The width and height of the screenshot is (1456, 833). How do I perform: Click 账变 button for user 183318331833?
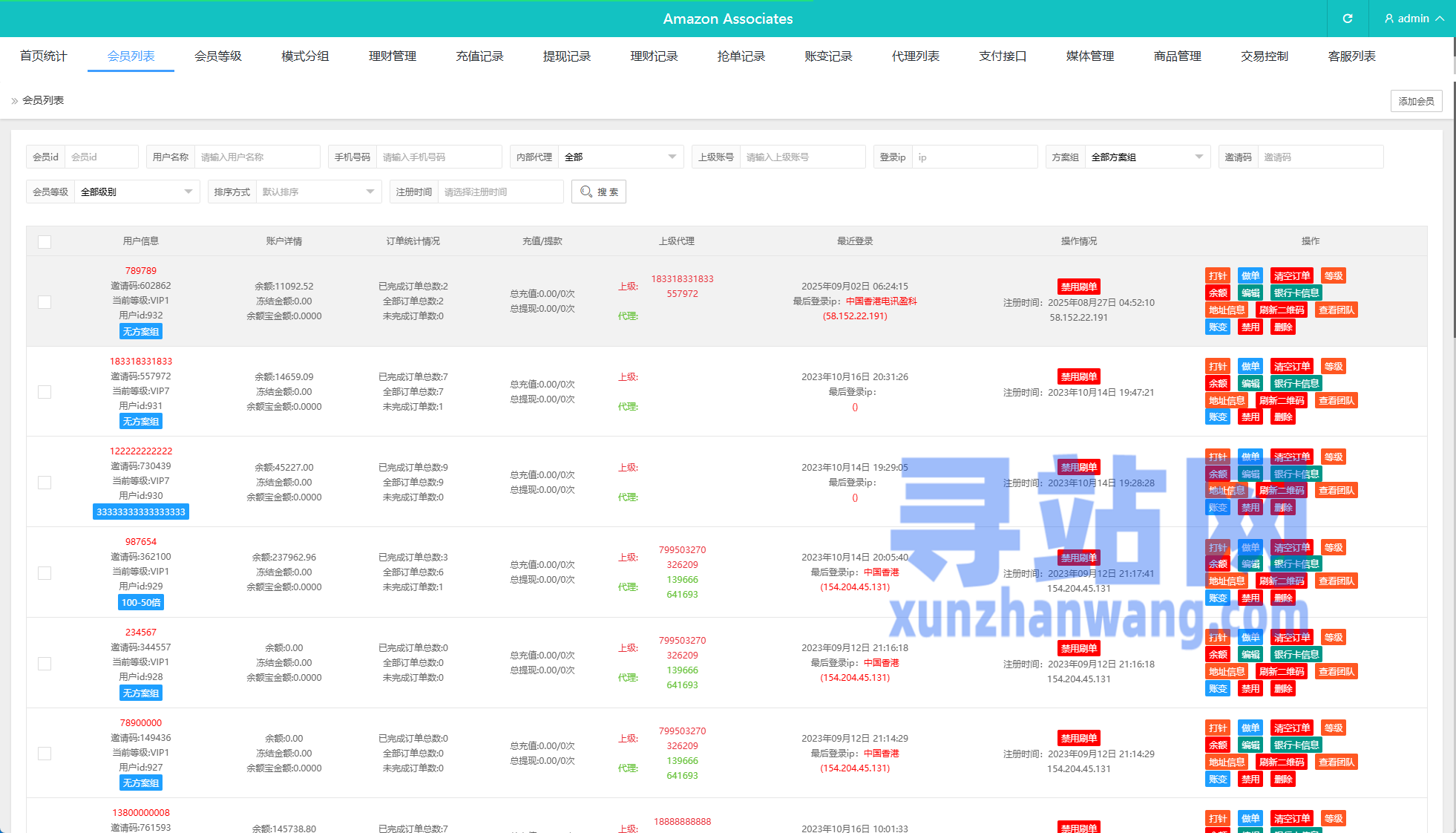pyautogui.click(x=1218, y=417)
